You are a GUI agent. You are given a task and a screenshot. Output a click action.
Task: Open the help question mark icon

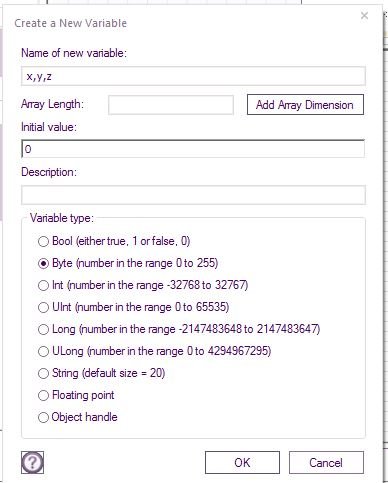pos(32,462)
